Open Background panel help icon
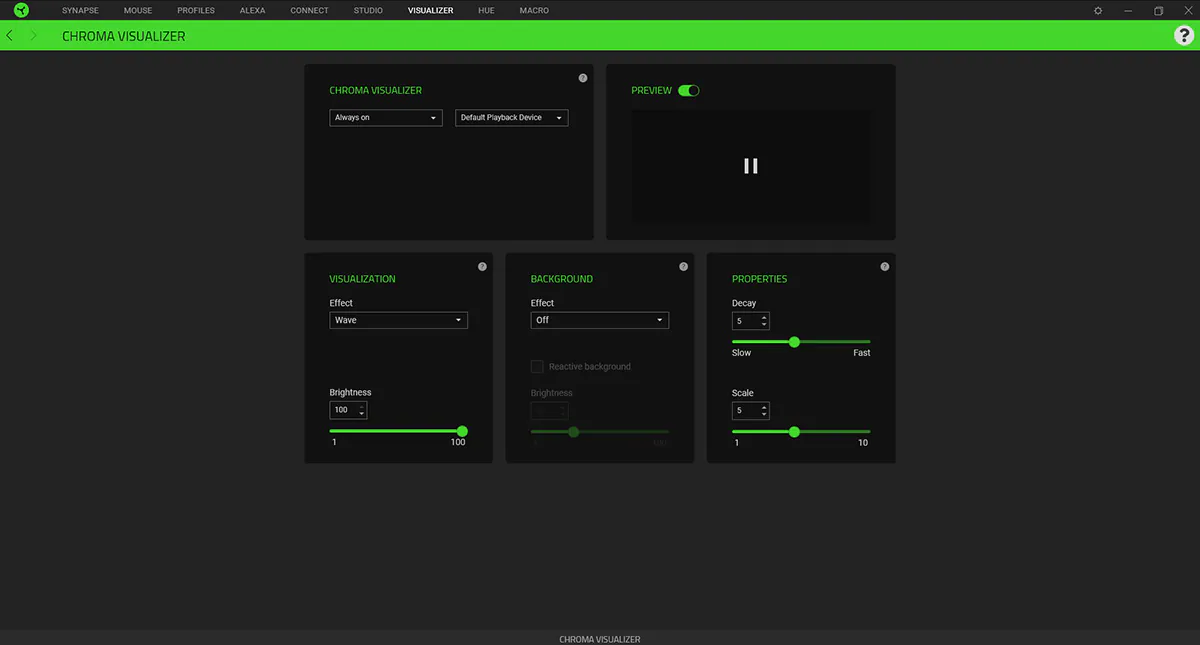 [684, 267]
